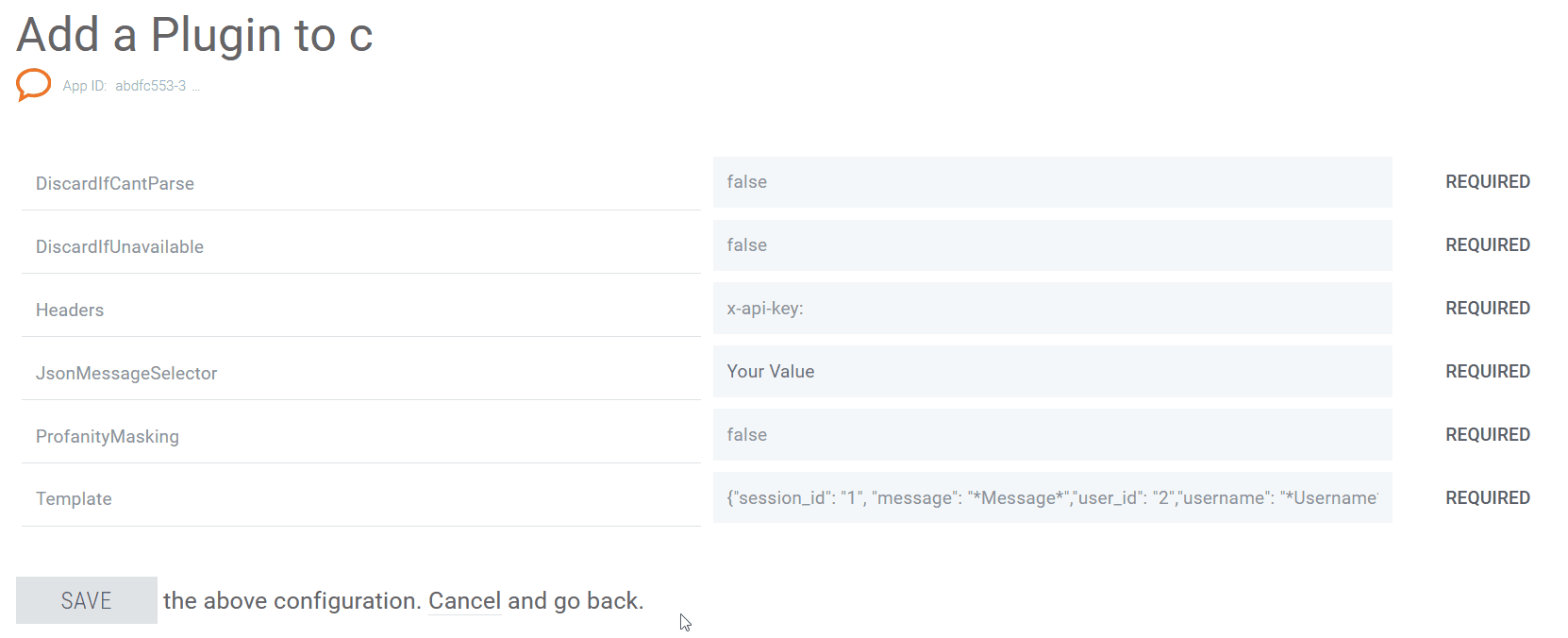Click the Template JSON input field

[x=1052, y=498]
